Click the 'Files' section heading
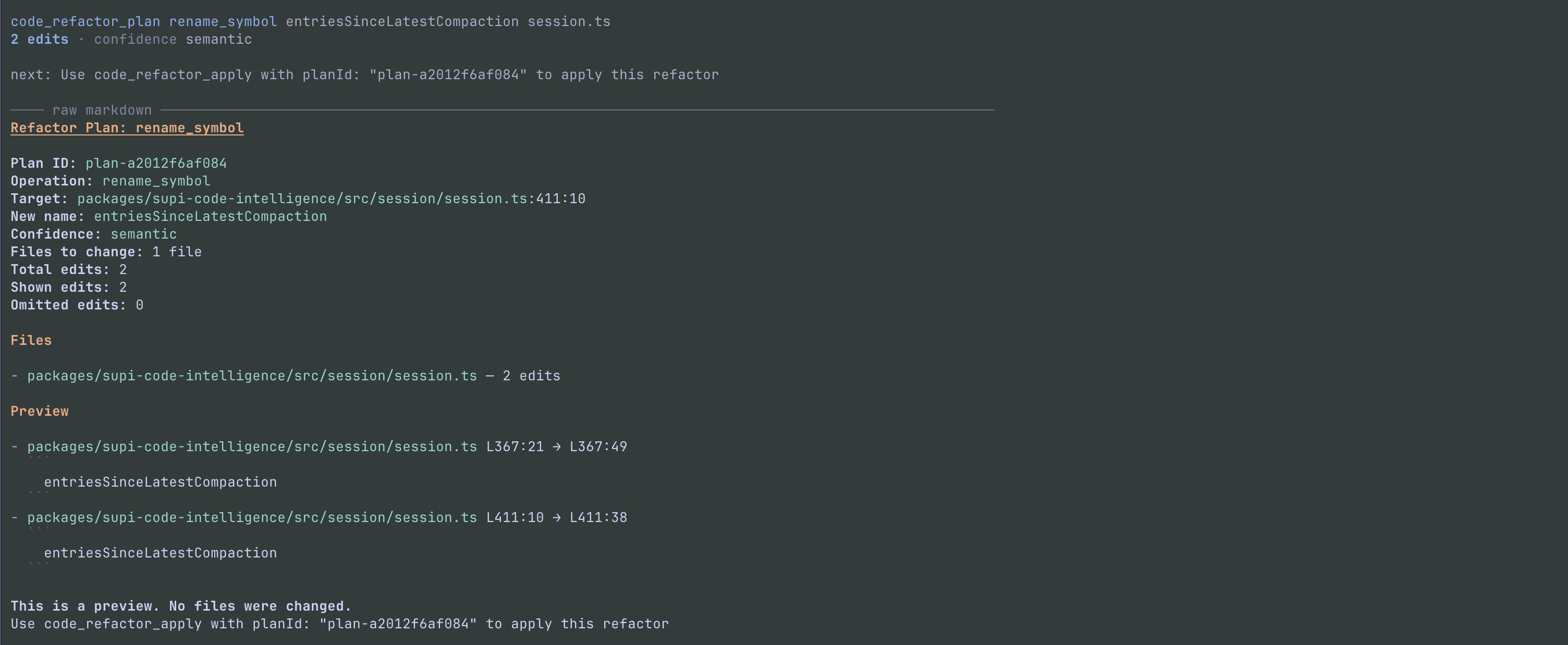The image size is (1568, 645). [31, 340]
